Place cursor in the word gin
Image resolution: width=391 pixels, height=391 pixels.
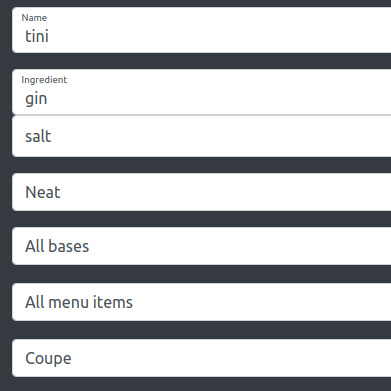(36, 99)
